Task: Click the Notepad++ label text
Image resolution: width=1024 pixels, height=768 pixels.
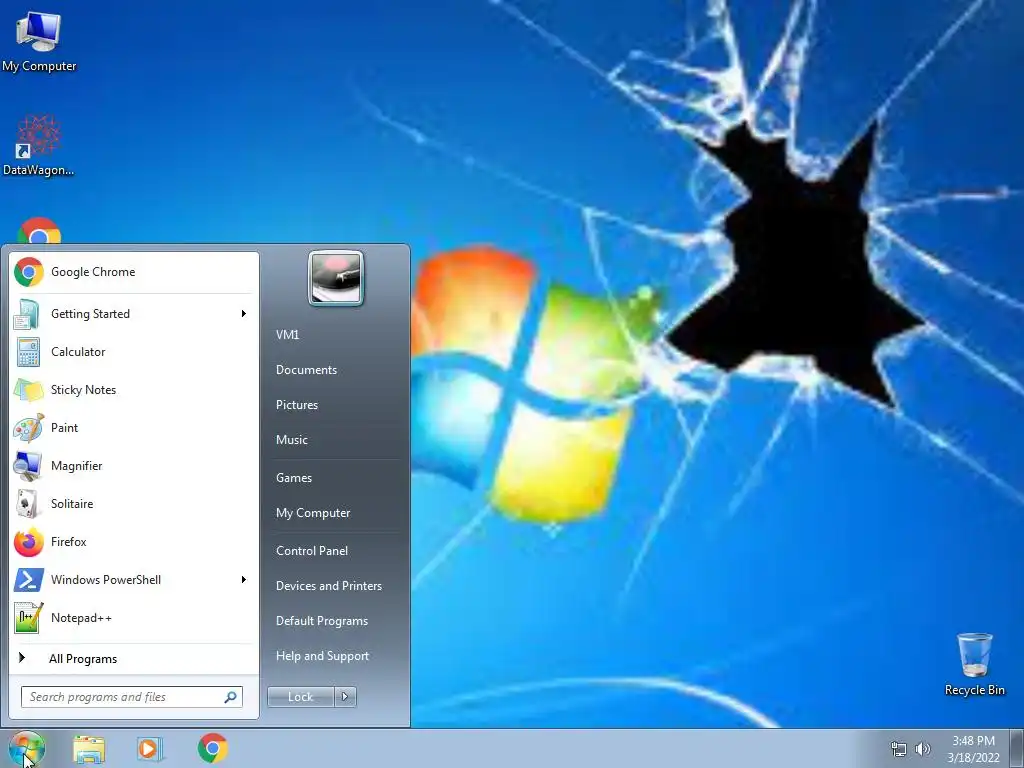Action: tap(81, 618)
